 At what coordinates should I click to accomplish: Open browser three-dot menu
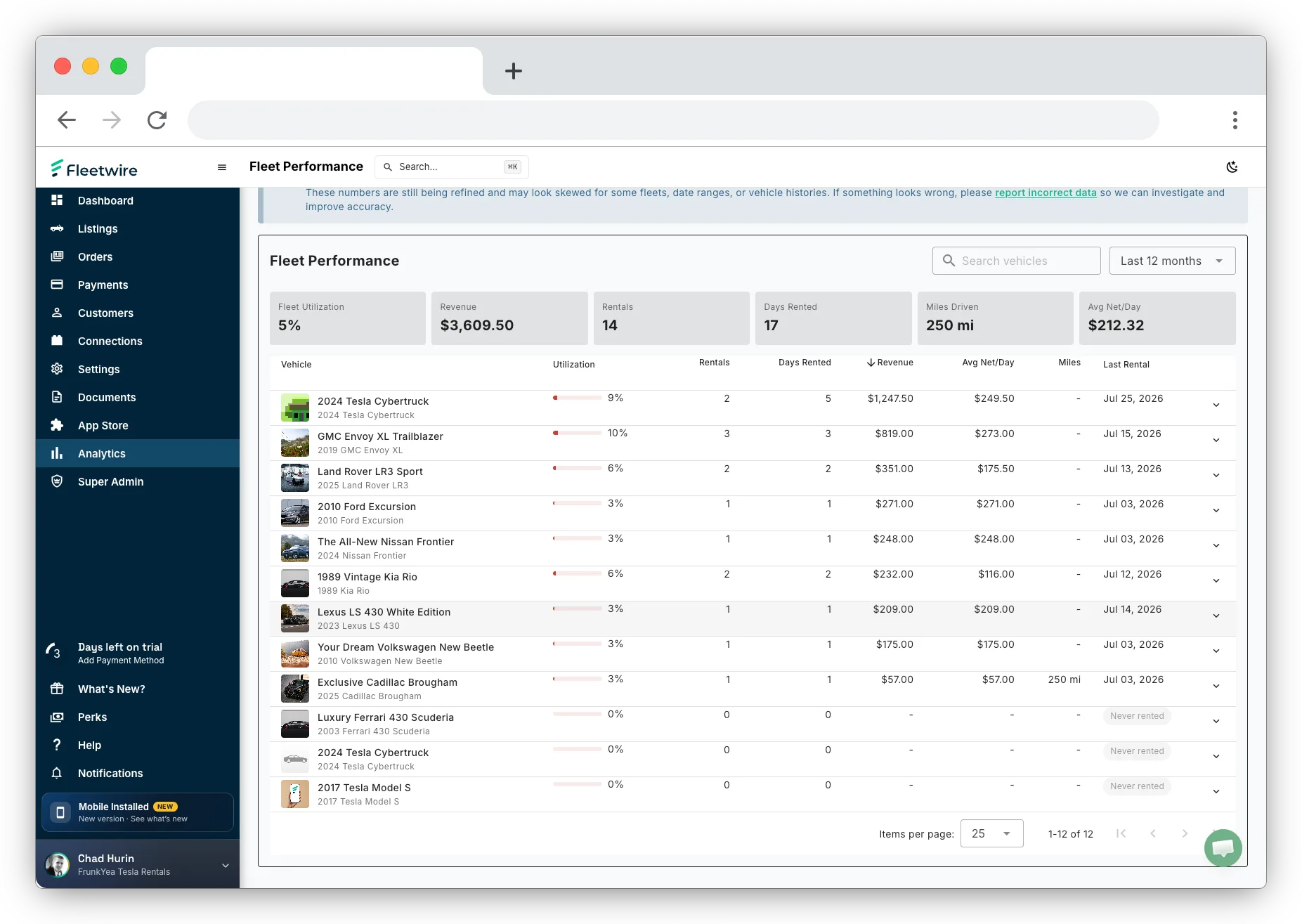click(1235, 120)
